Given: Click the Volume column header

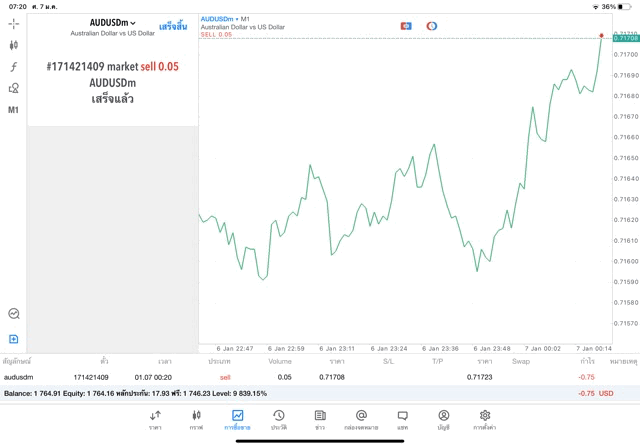Looking at the screenshot, I should (280, 361).
